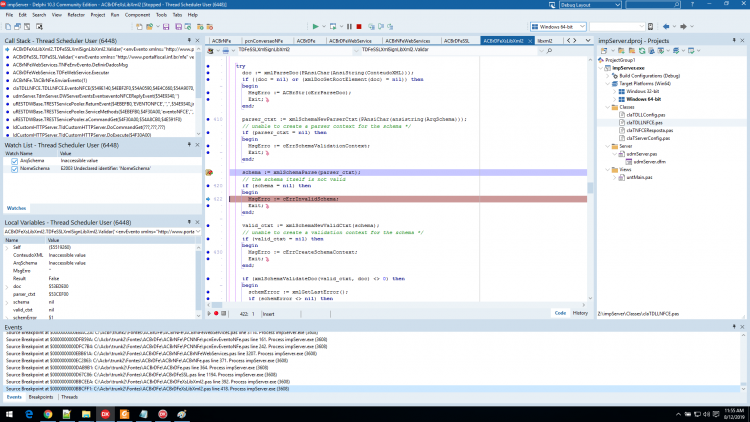Viewport: 750px width, 422px height.
Task: Switch to the Breakpoints tab
Action: [41, 397]
